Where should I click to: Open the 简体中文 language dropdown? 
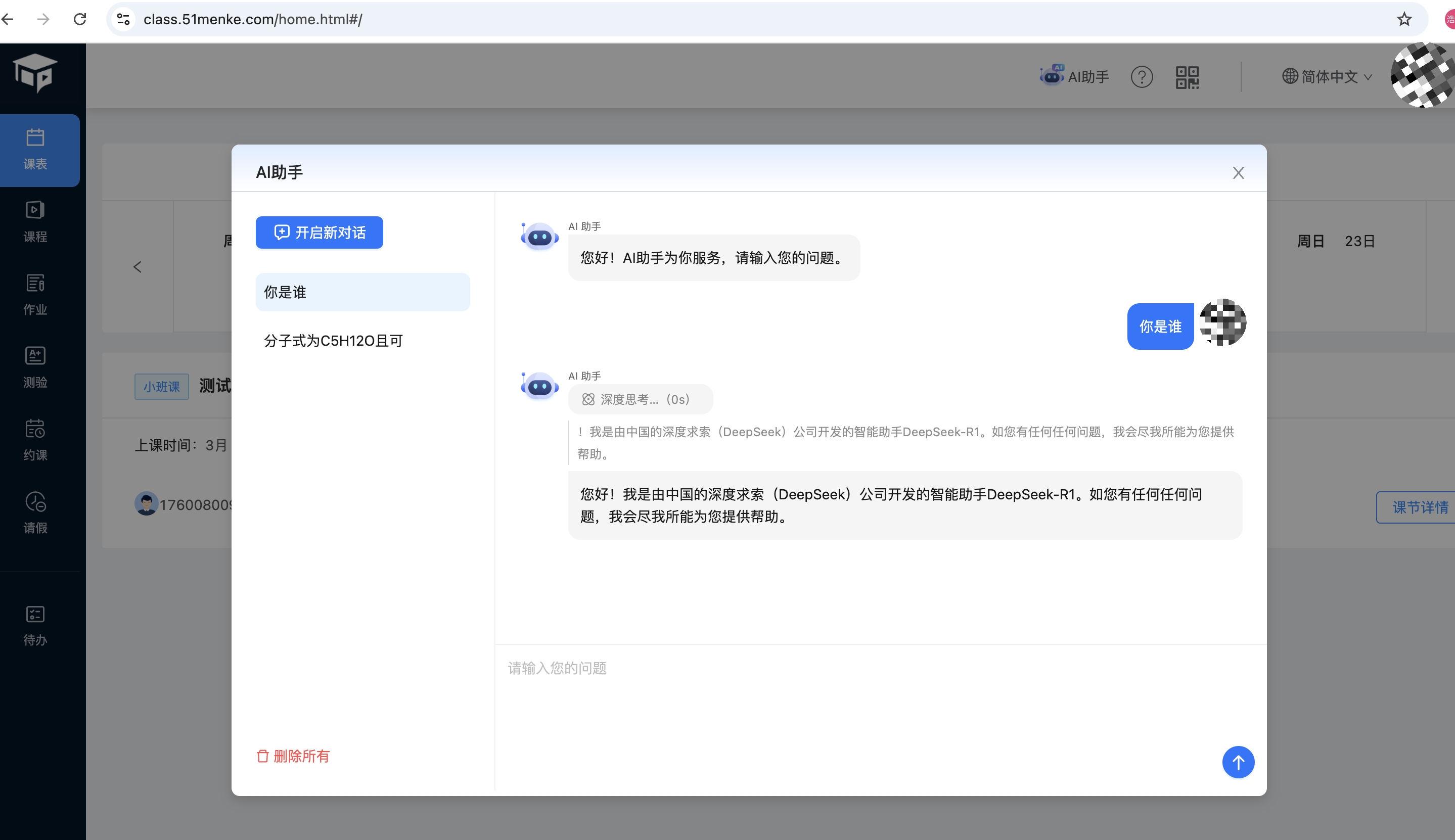click(x=1327, y=77)
